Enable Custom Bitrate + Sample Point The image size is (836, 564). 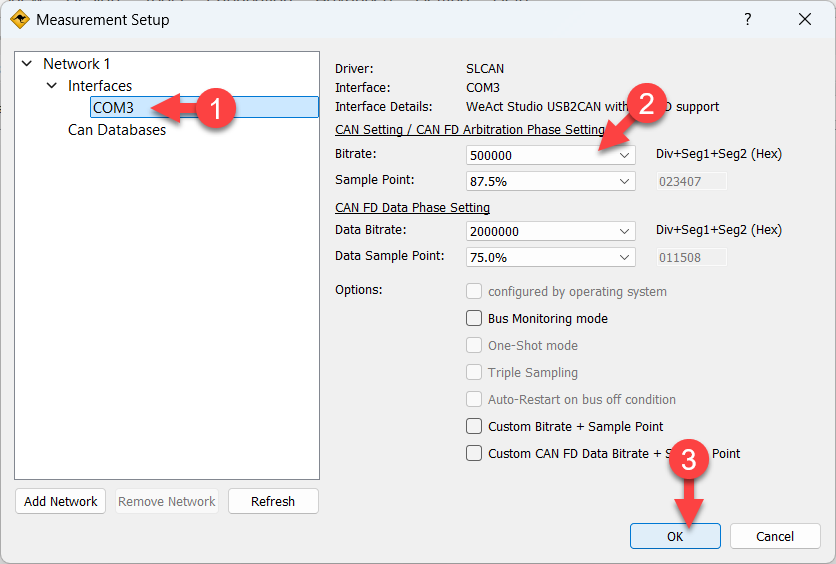click(x=474, y=427)
